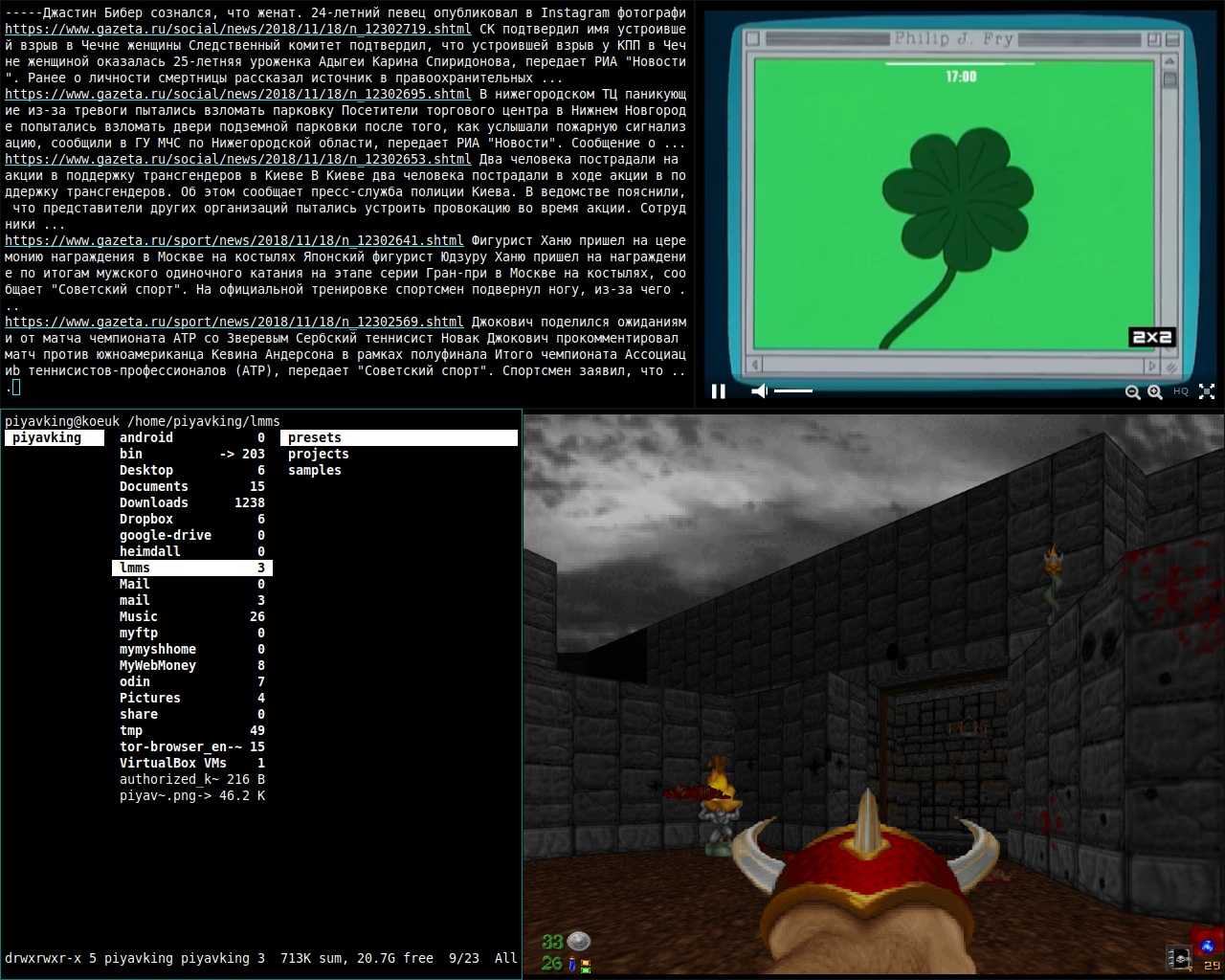Click the zoom in magnifier icon
The height and width of the screenshot is (980, 1225).
(x=1155, y=391)
